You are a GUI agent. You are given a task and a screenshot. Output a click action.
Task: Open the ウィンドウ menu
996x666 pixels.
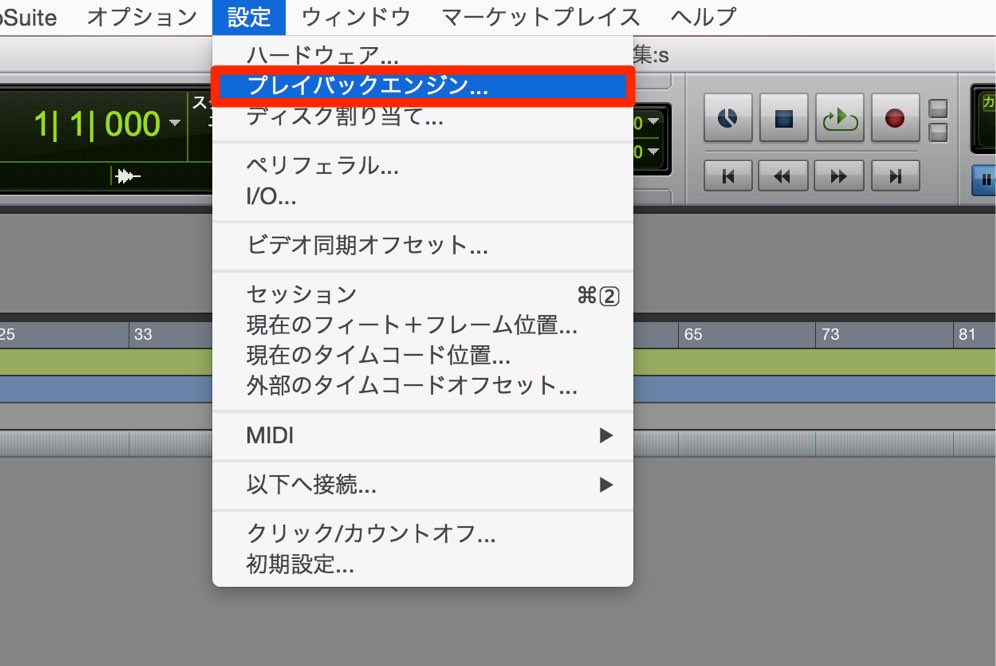click(x=356, y=17)
